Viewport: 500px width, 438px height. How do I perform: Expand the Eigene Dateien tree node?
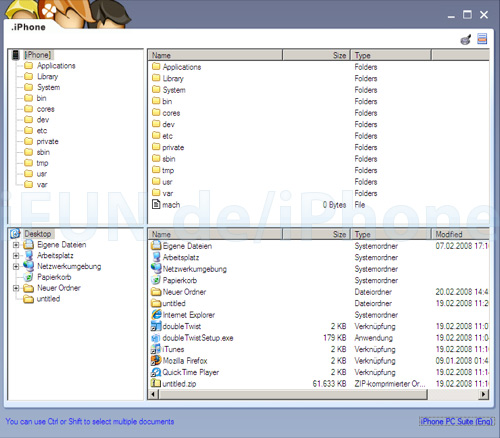(16, 245)
